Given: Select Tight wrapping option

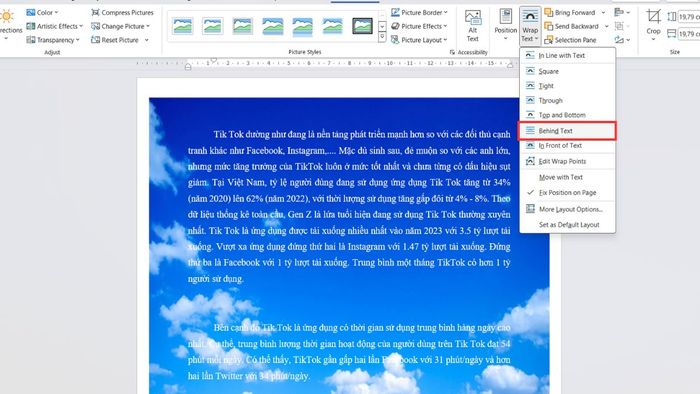Looking at the screenshot, I should point(567,86).
